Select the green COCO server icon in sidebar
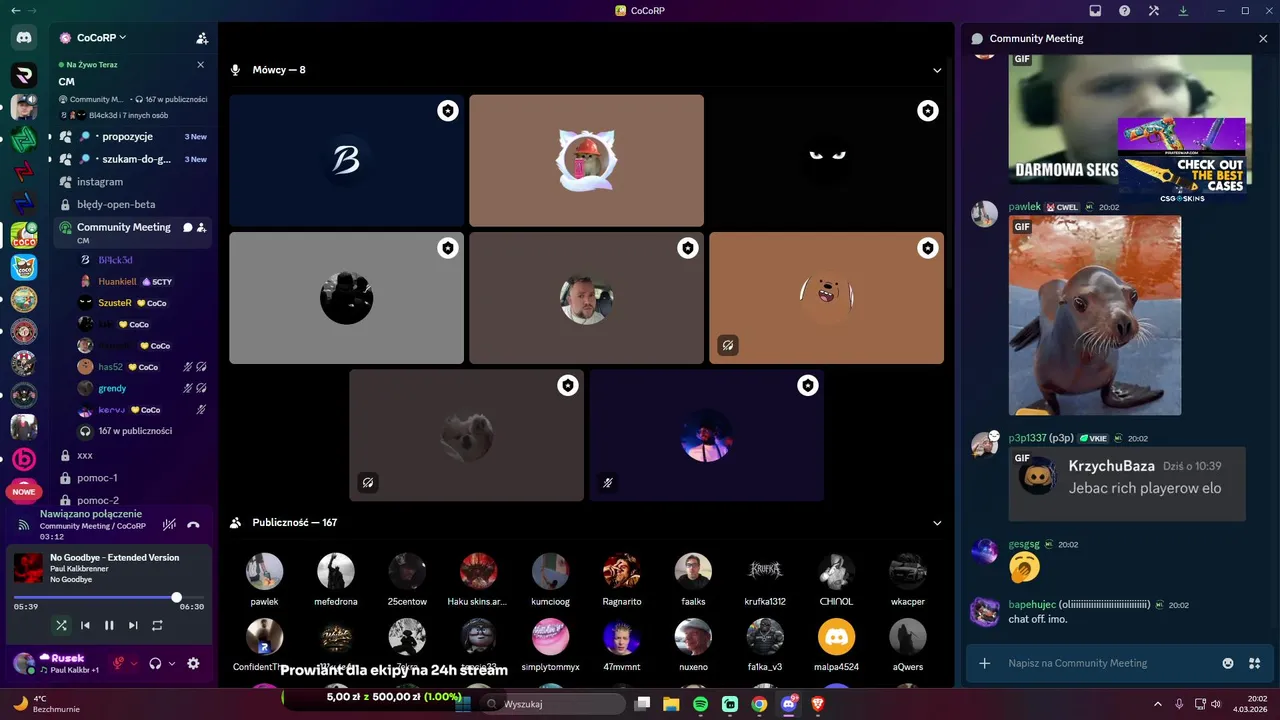 point(24,235)
